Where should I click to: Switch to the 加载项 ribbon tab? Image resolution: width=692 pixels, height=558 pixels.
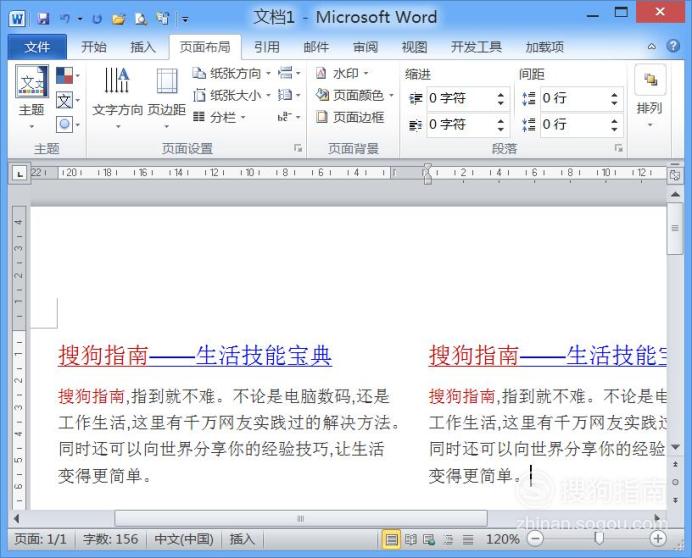(545, 47)
